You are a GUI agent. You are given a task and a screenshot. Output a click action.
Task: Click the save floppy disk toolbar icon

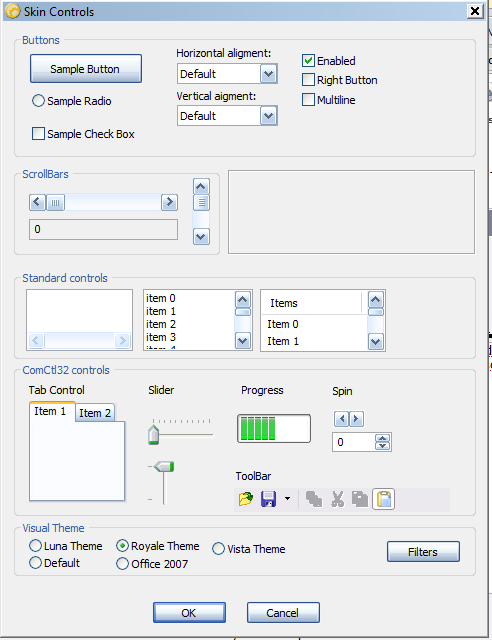pyautogui.click(x=268, y=499)
